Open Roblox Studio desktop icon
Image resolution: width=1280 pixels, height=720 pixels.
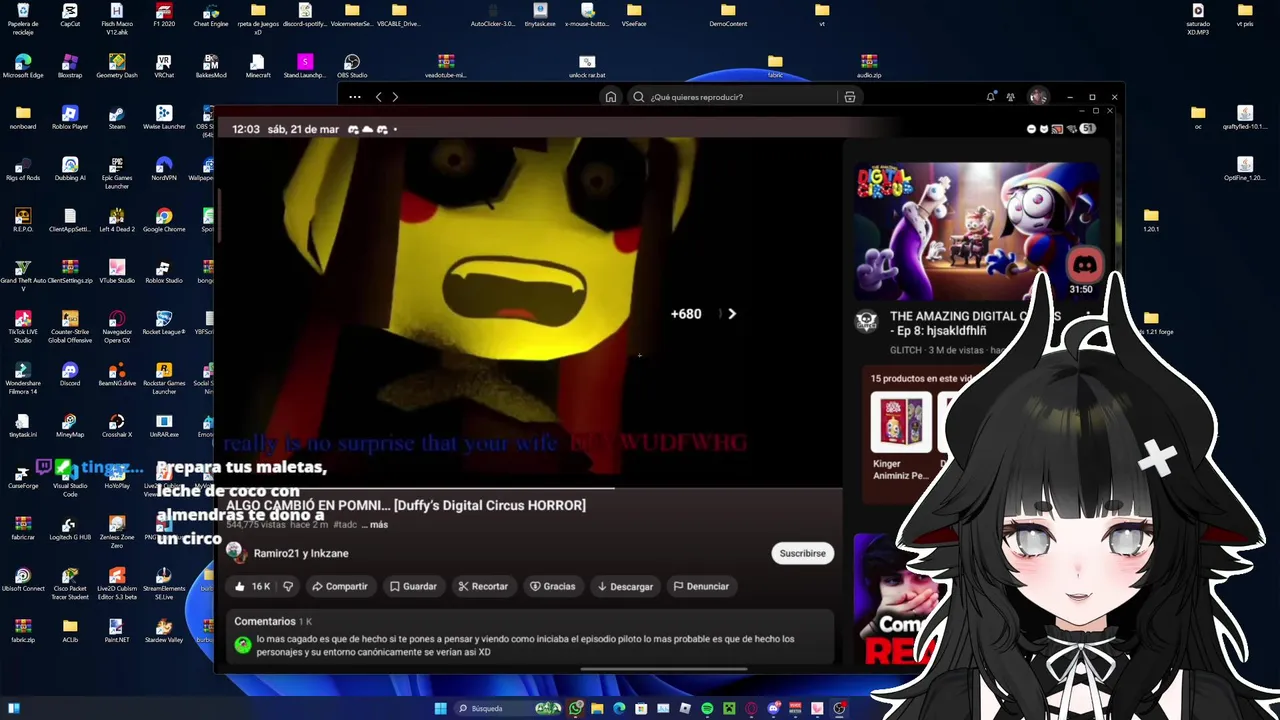[x=164, y=272]
